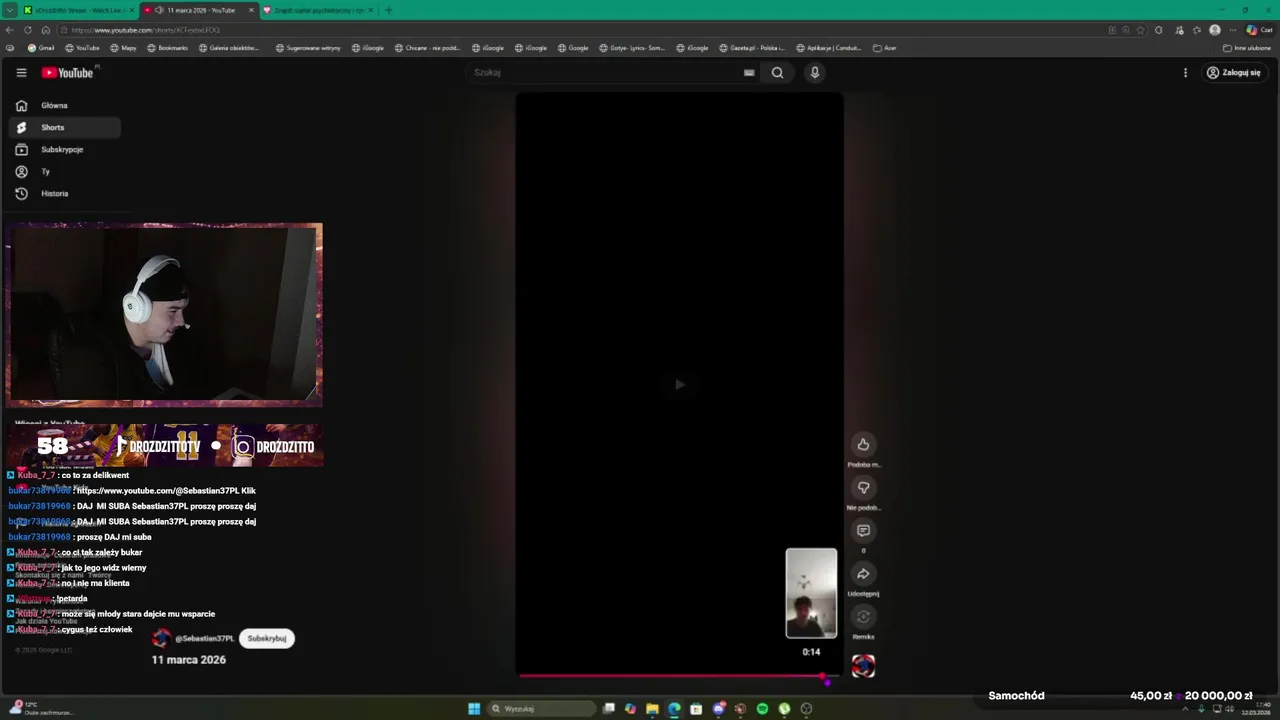Dislike the Short with thumbs-down icon

[x=863, y=487]
